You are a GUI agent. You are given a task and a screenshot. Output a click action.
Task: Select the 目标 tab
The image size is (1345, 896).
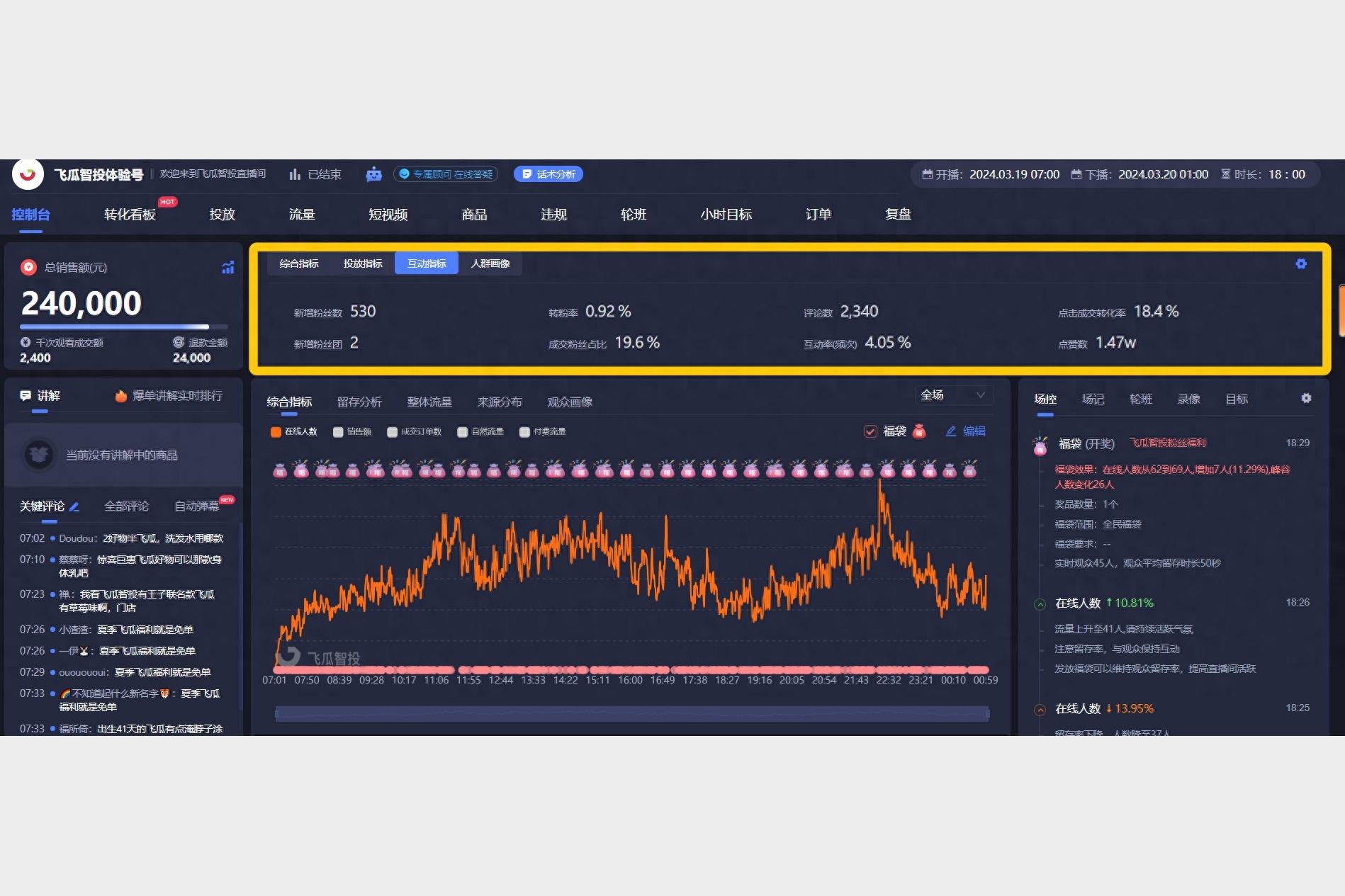[x=1237, y=399]
